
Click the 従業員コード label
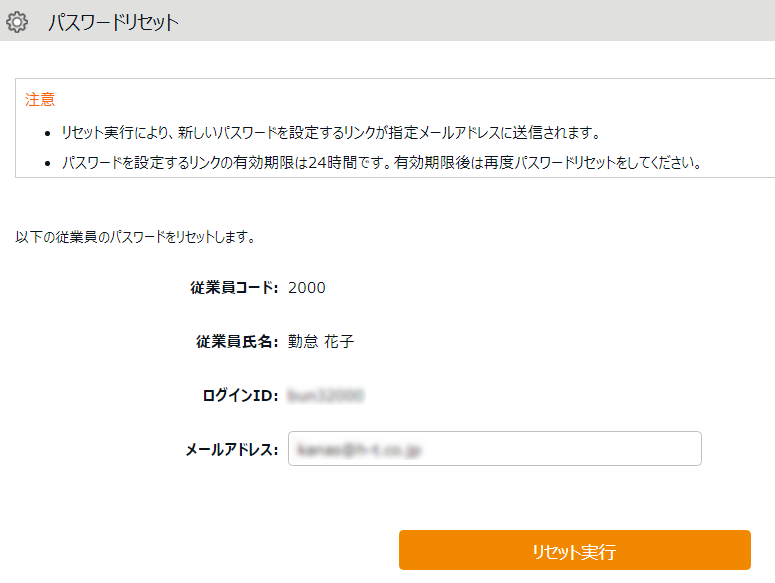234,288
